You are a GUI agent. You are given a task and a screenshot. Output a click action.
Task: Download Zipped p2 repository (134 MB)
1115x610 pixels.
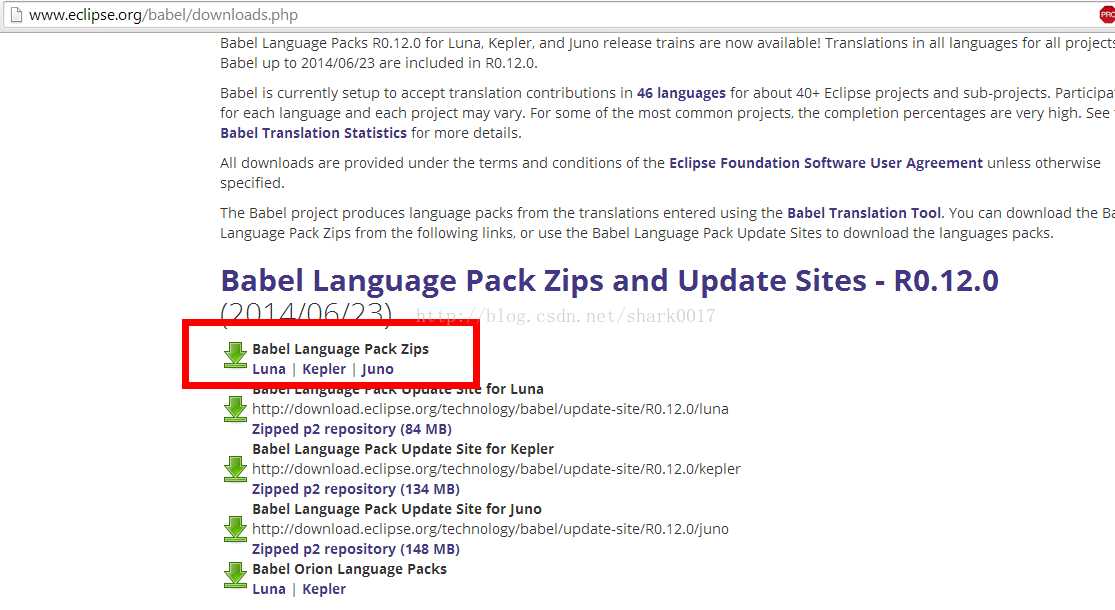tap(356, 489)
